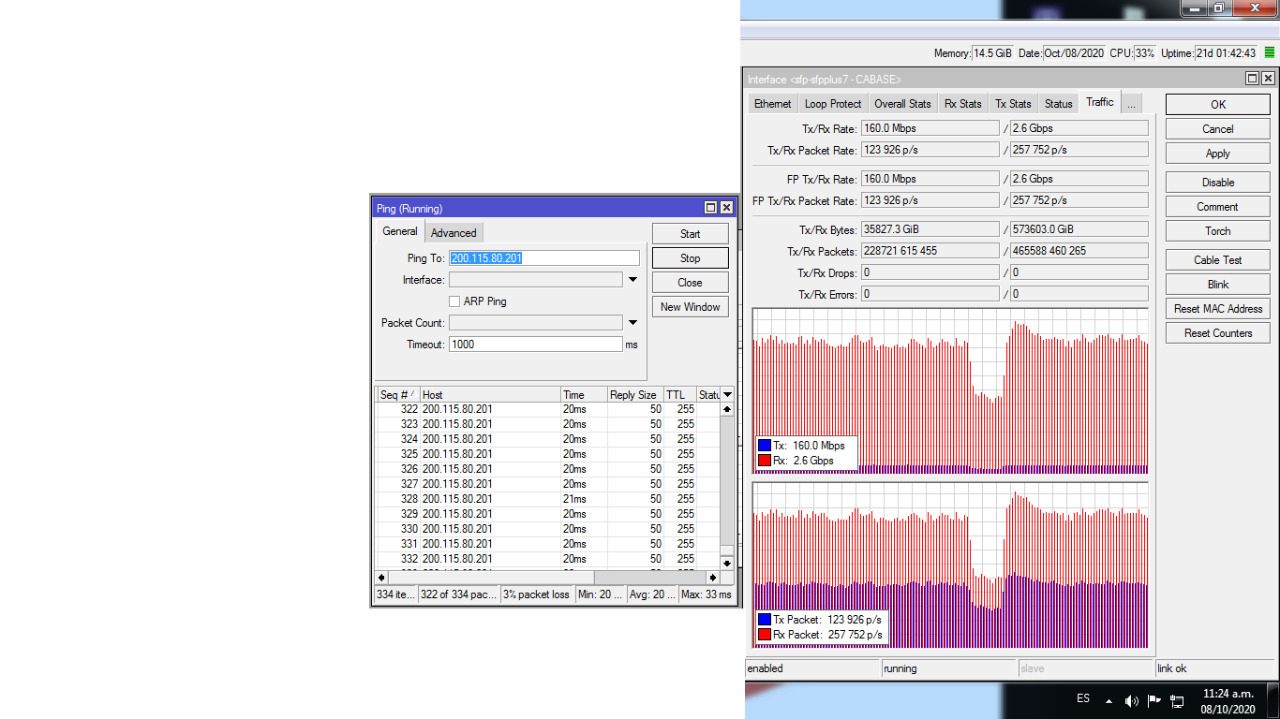Open the Packet Count dropdown arrow
Image resolution: width=1280 pixels, height=719 pixels.
633,322
